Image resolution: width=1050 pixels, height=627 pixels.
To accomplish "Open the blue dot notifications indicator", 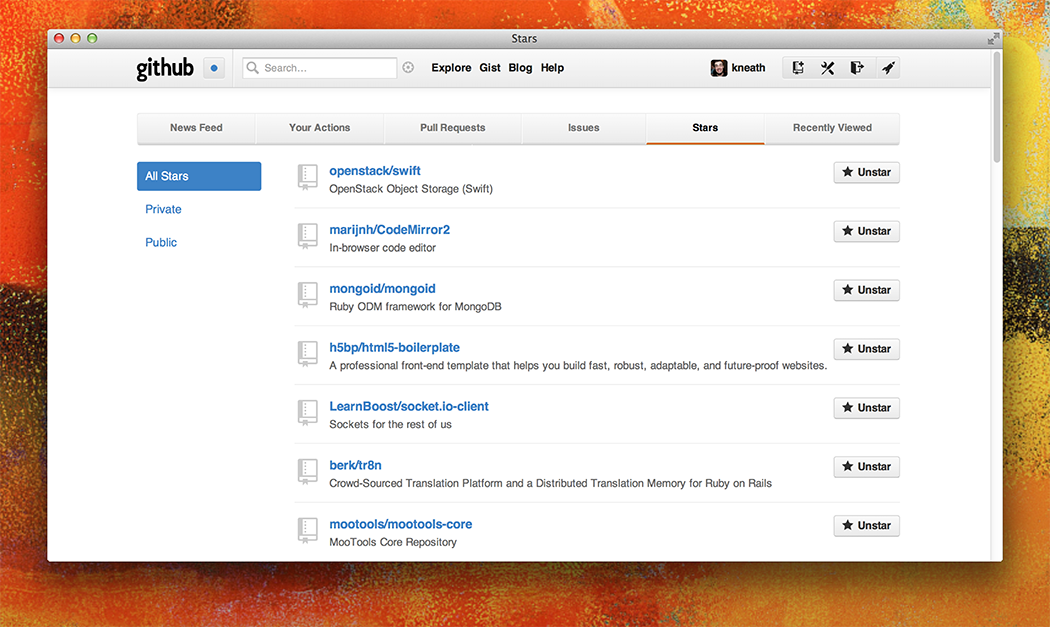I will tap(214, 68).
